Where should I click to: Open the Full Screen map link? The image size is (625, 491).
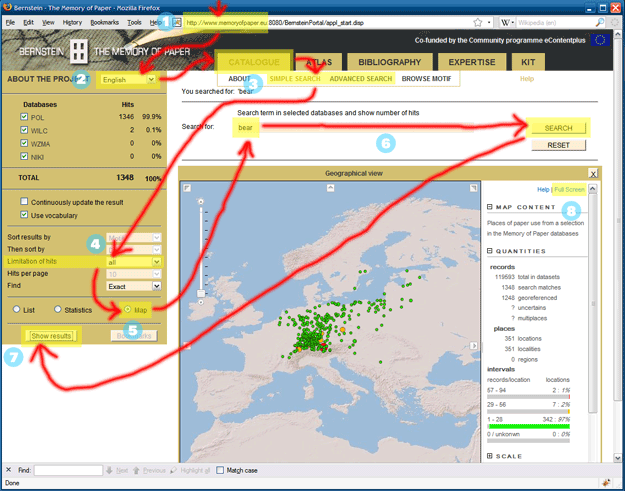tap(569, 190)
